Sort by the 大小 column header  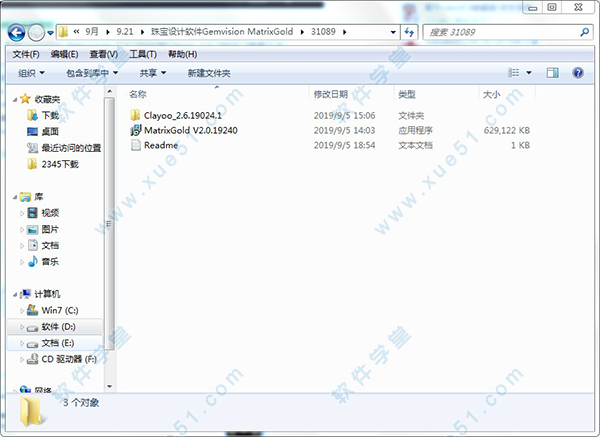492,94
